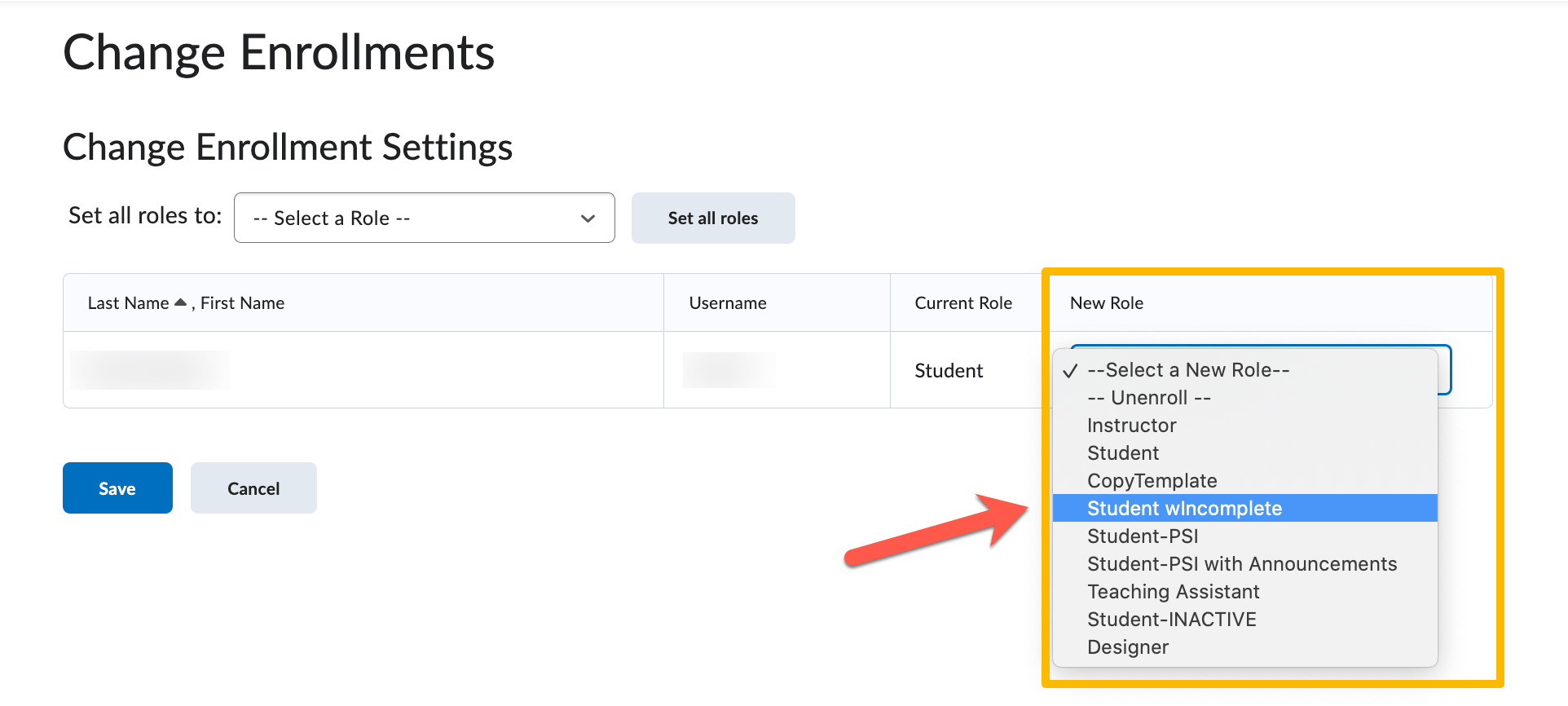Click the New Role column header
This screenshot has height=706, width=1568.
point(1107,303)
